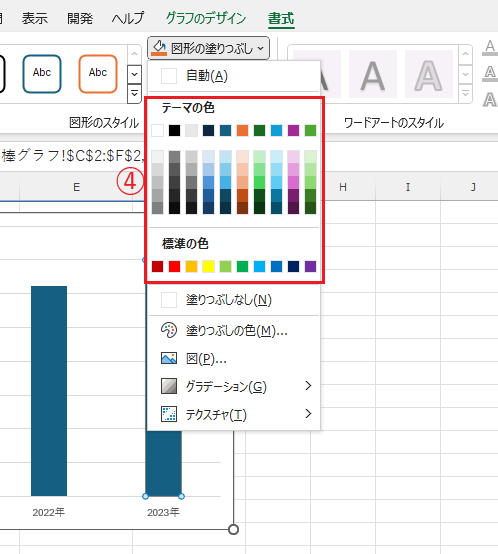The image size is (498, 554).
Task: Open the ヘルプ tab
Action: point(128,18)
